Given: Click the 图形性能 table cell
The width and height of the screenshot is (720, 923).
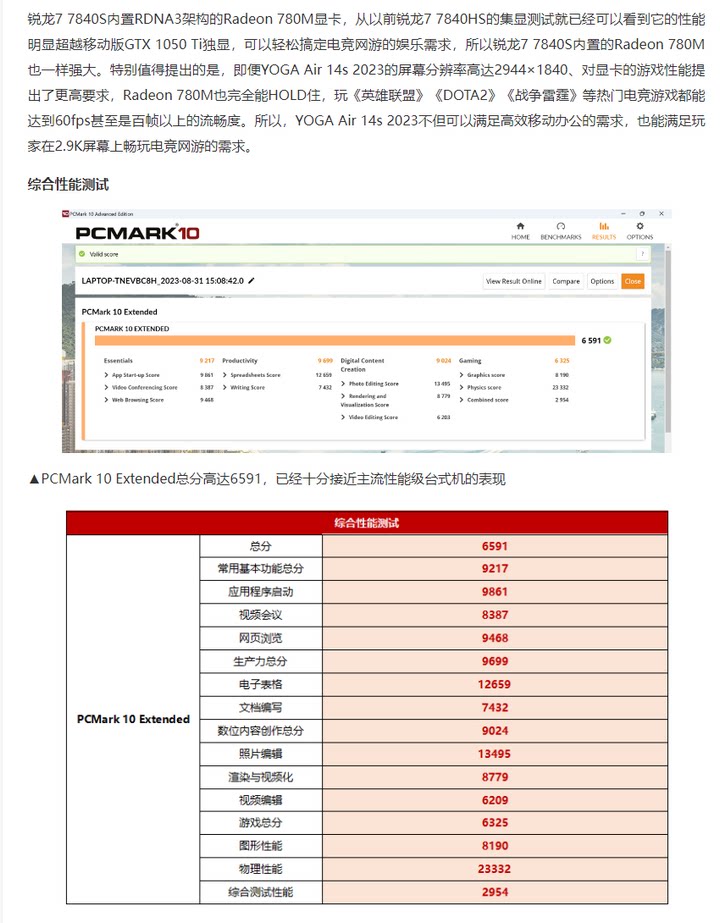Looking at the screenshot, I should [261, 846].
